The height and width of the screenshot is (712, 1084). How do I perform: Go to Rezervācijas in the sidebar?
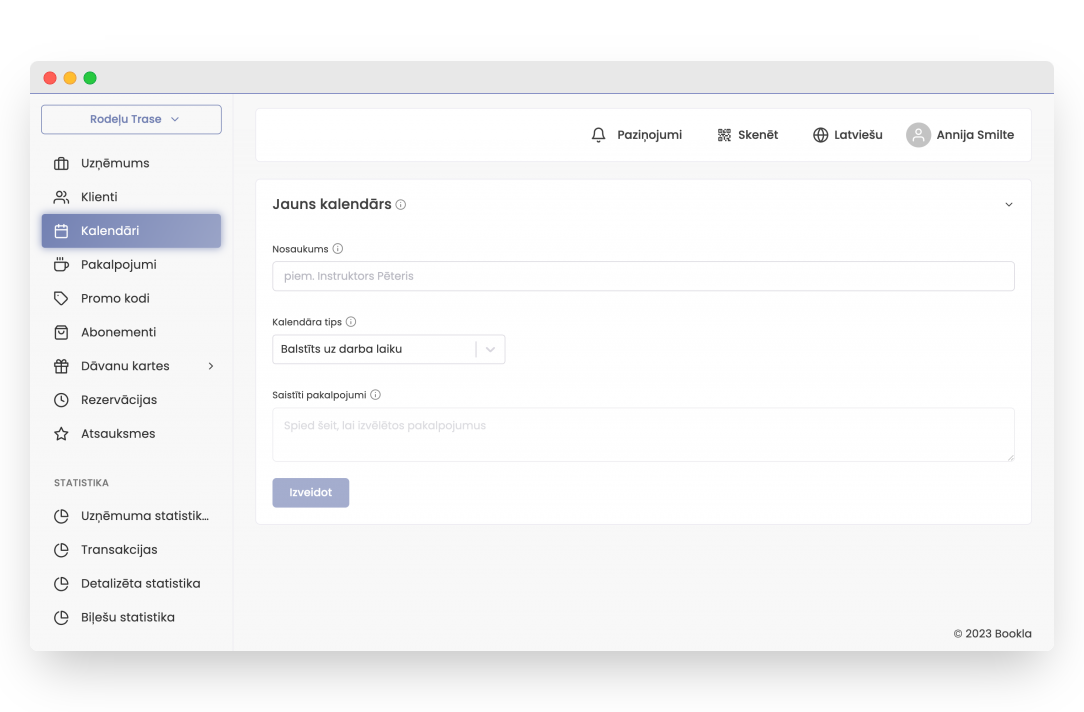(x=118, y=400)
